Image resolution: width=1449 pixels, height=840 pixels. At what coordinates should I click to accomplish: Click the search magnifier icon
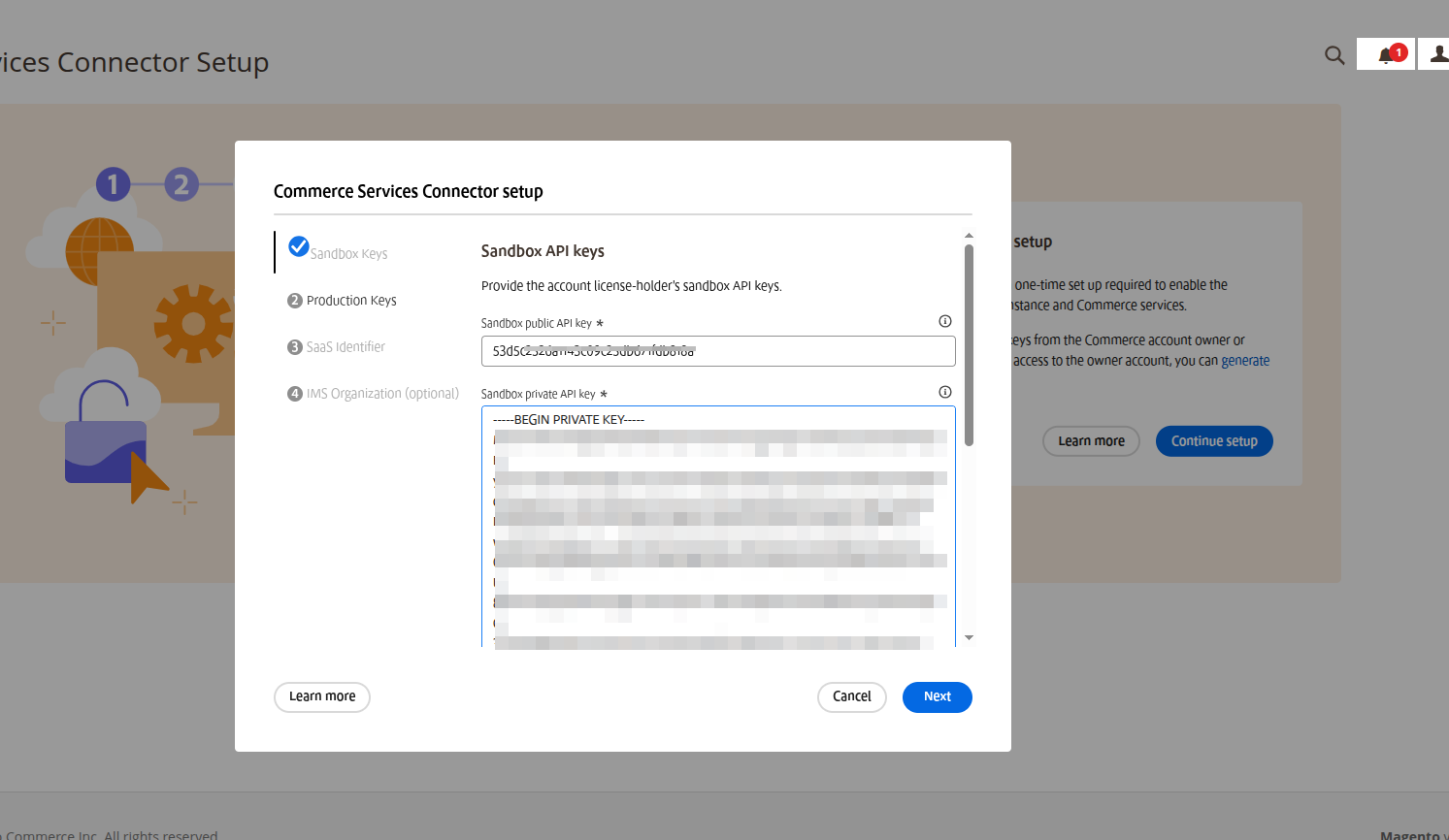tap(1334, 55)
